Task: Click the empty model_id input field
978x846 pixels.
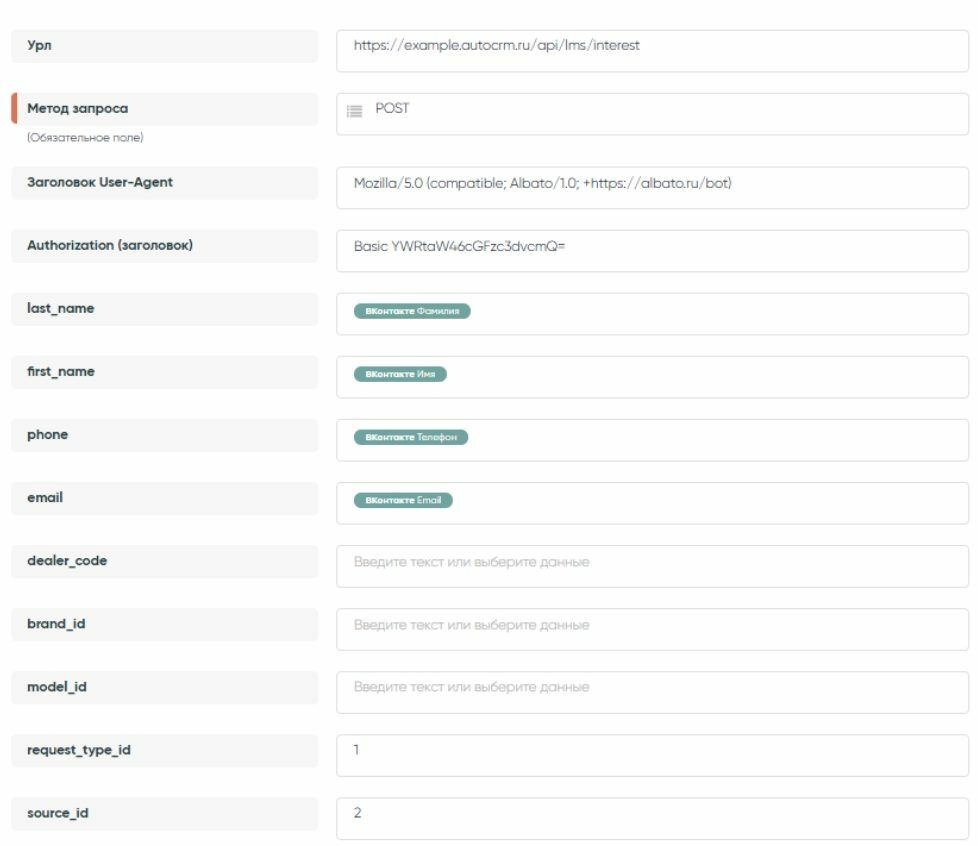Action: click(x=652, y=691)
